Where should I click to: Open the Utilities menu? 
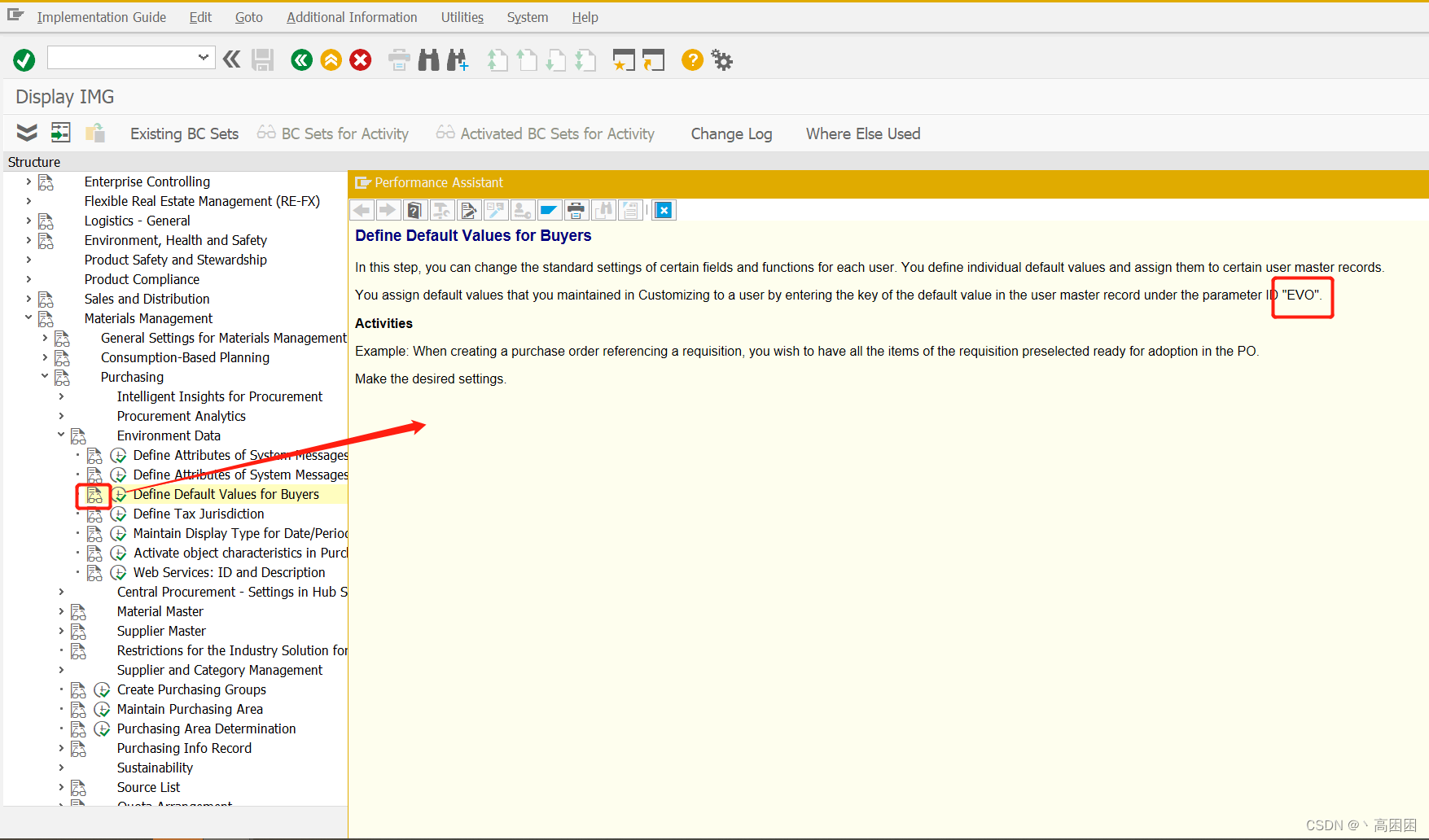pyautogui.click(x=462, y=17)
